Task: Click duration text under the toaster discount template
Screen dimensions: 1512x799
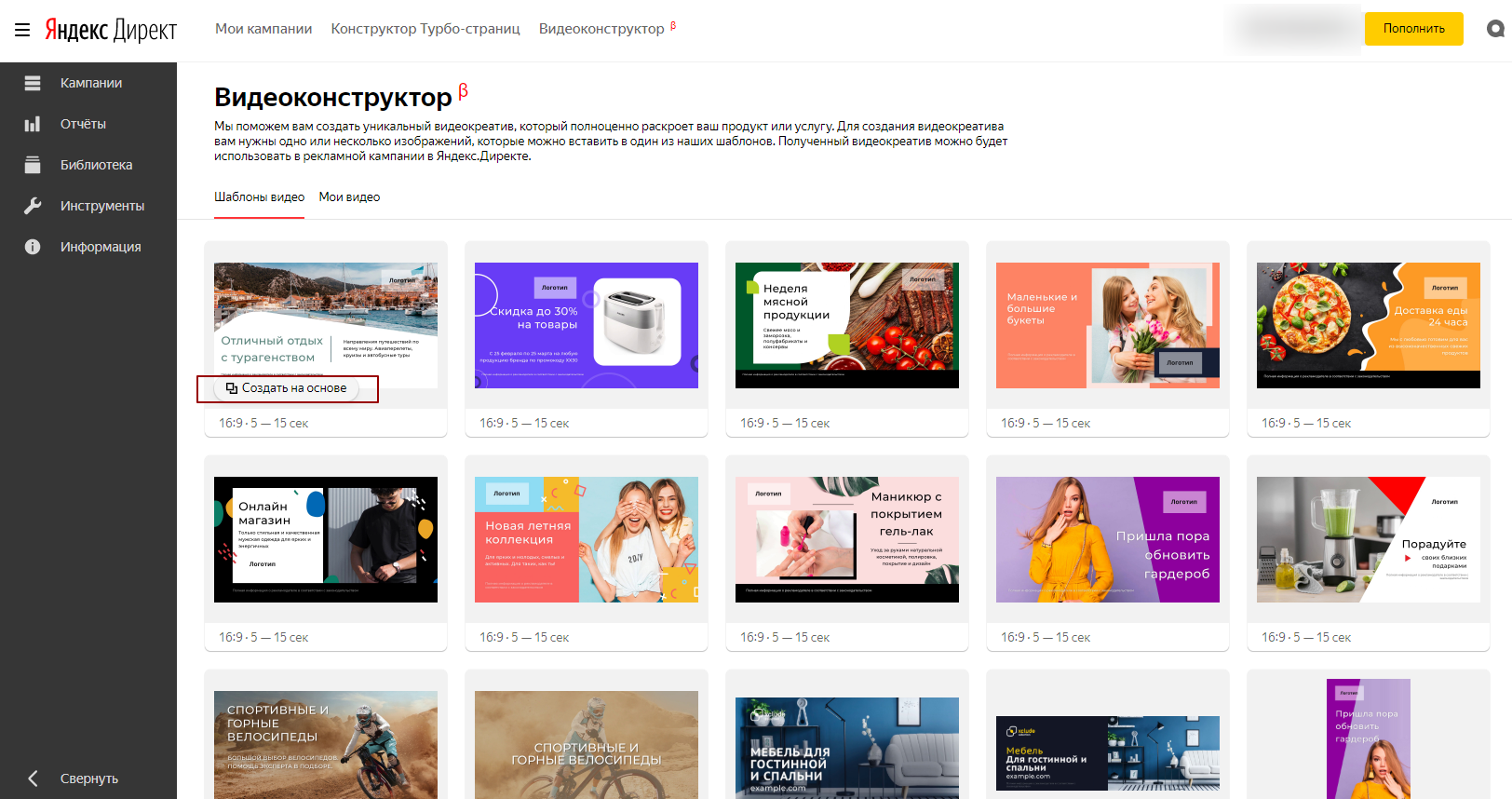Action: [524, 423]
